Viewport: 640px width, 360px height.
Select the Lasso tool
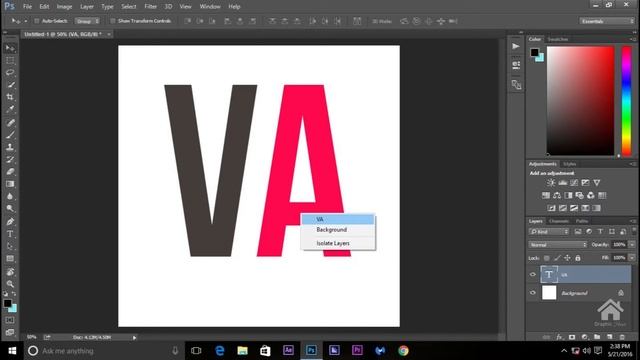click(10, 73)
